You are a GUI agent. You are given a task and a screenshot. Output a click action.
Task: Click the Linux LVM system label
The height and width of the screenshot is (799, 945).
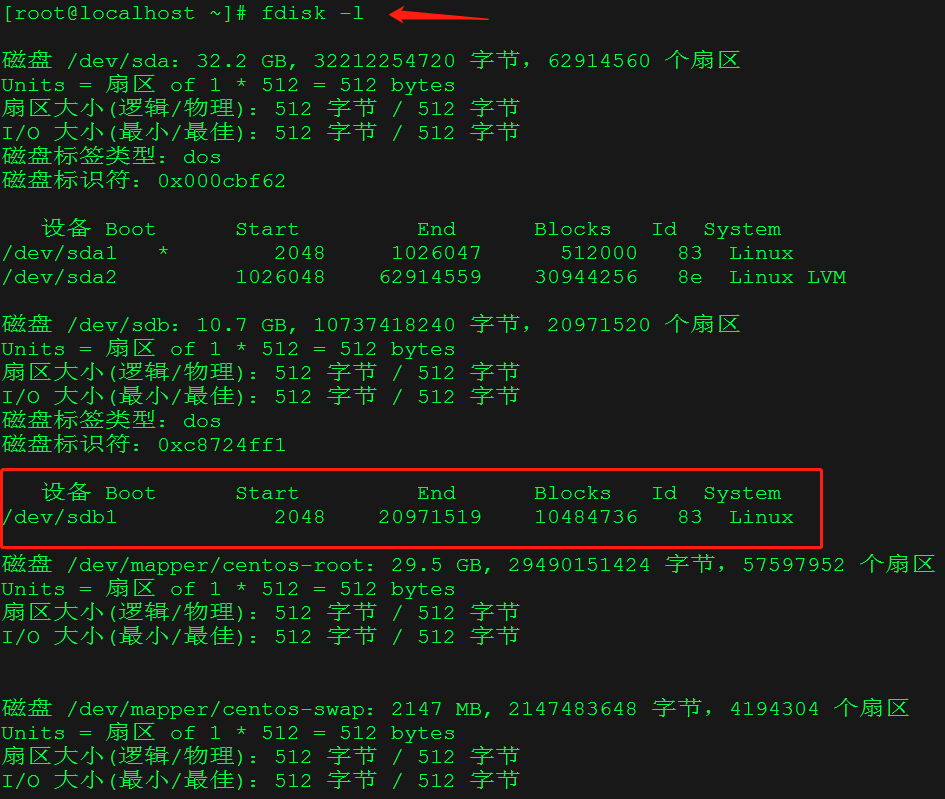pos(787,277)
